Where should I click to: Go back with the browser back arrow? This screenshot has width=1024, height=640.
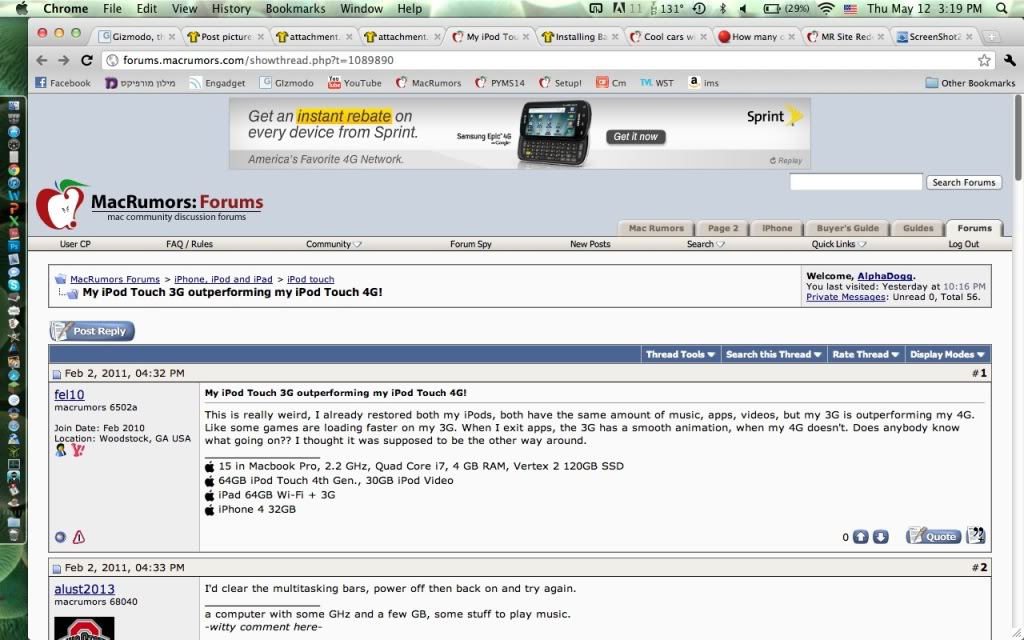click(x=42, y=60)
